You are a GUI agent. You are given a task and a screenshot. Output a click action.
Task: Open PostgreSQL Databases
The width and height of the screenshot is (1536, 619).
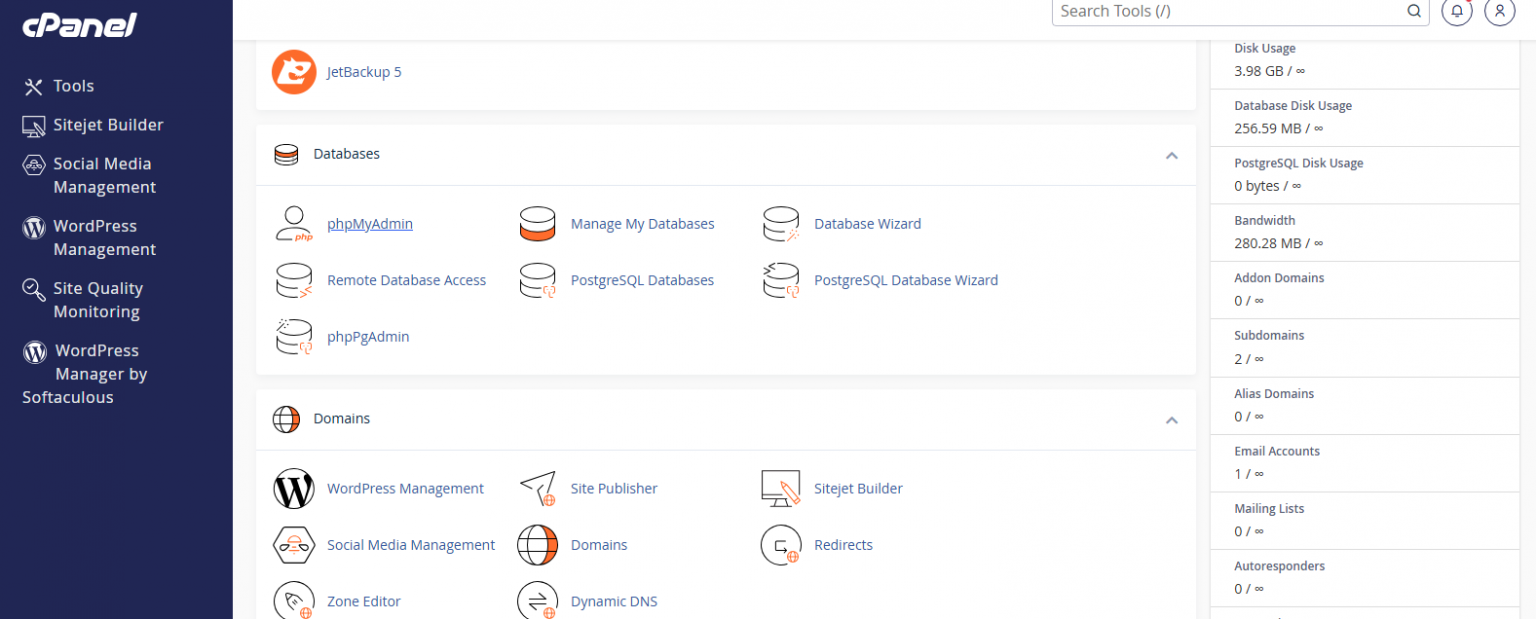pyautogui.click(x=642, y=280)
